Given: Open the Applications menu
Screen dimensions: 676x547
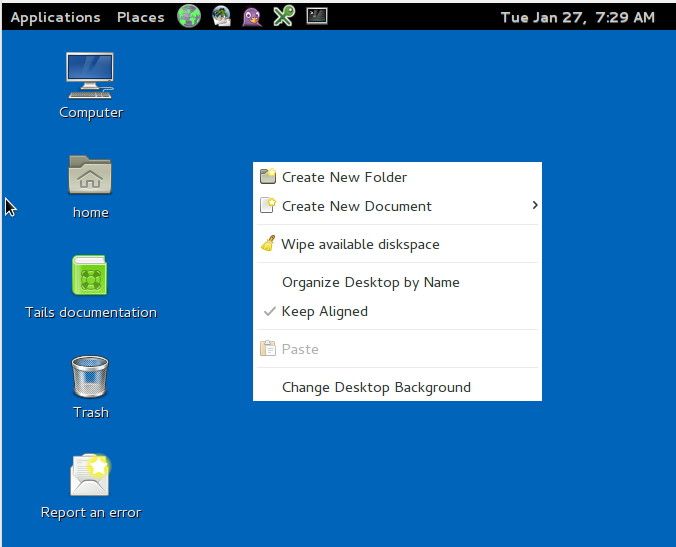Looking at the screenshot, I should point(55,17).
